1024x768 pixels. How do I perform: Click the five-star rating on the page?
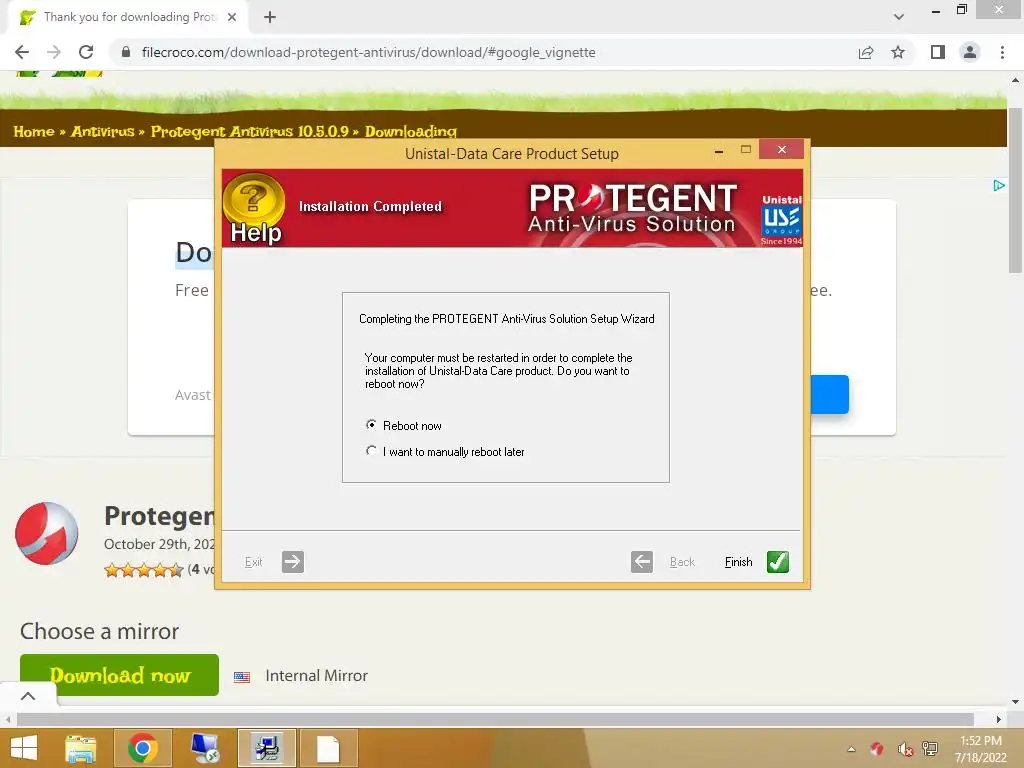tap(144, 570)
